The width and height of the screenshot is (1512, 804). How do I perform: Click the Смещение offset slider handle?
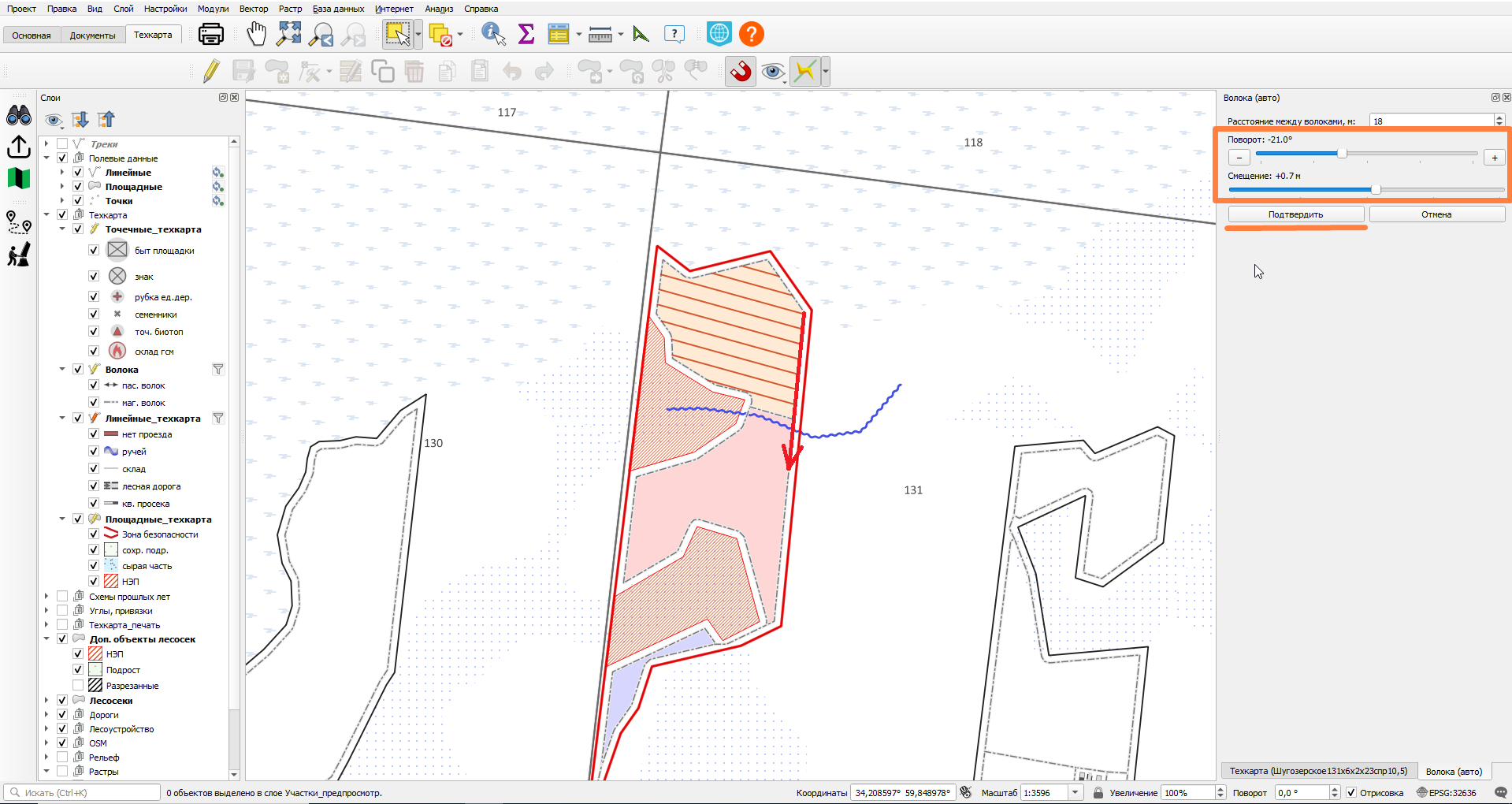tap(1376, 189)
